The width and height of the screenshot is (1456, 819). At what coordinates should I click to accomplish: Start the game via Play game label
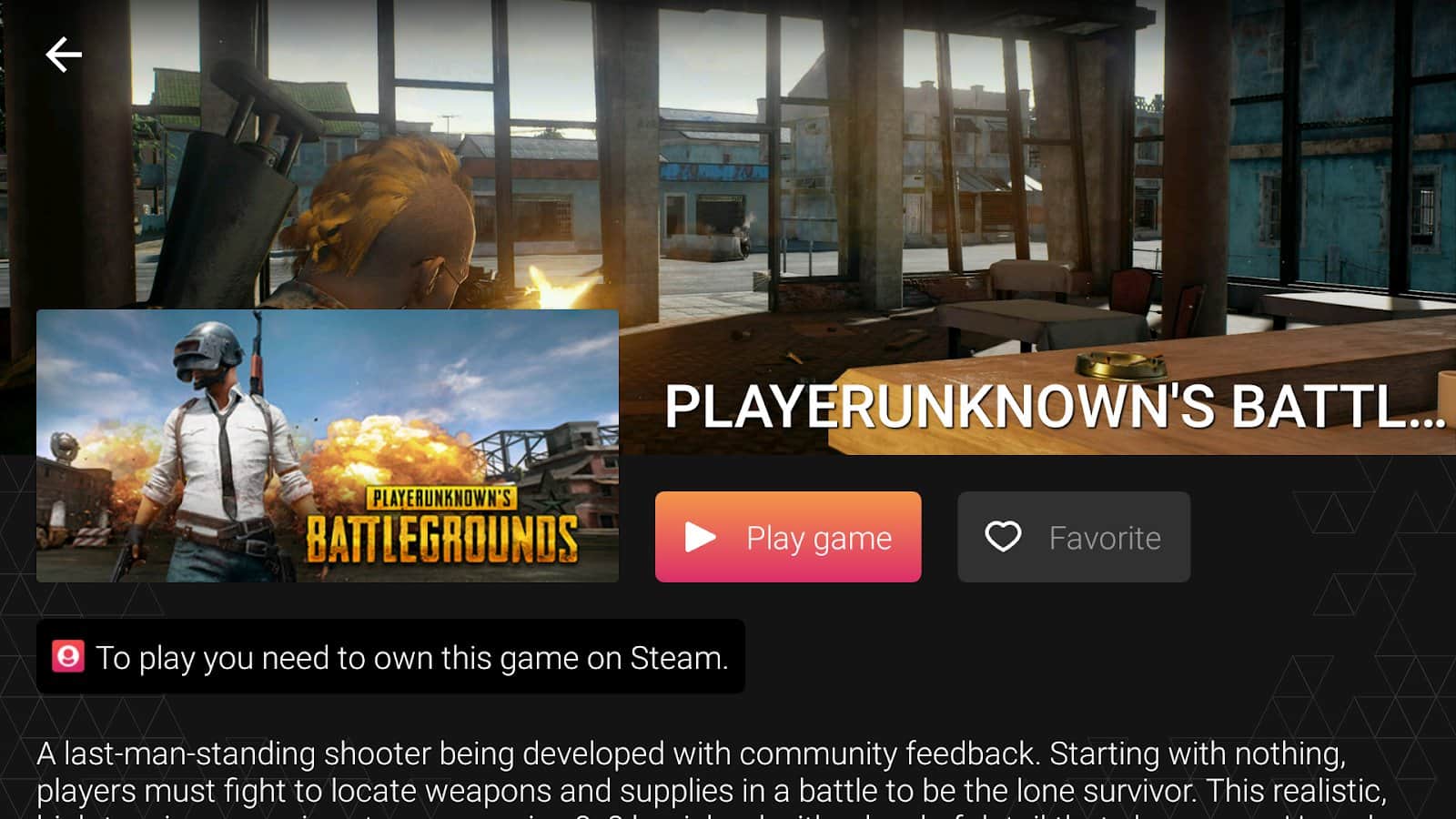[819, 539]
